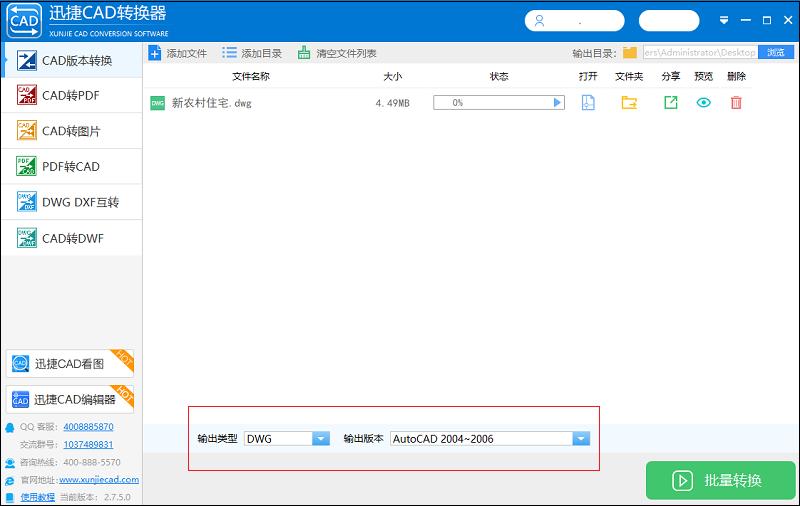Click the CAD版本转换 sidebar icon
This screenshot has height=506, width=800.
tap(27, 60)
